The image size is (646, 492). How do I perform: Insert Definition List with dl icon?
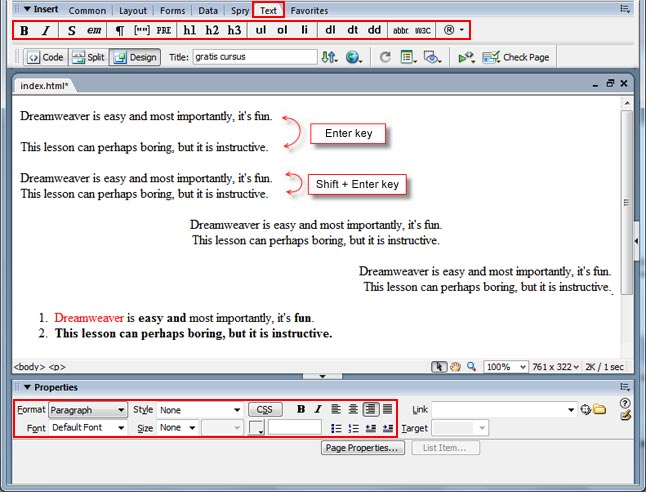tap(330, 30)
